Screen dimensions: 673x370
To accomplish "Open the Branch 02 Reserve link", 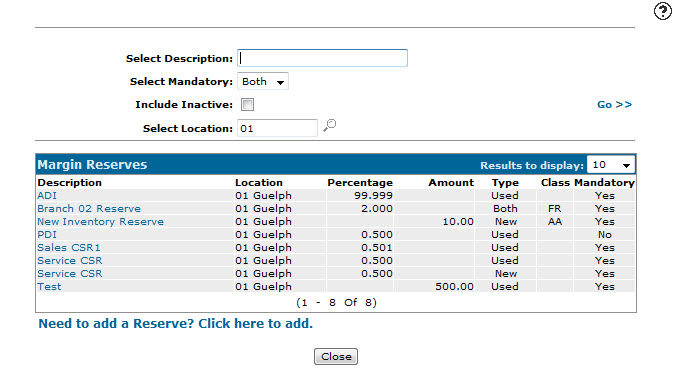I will pos(89,209).
